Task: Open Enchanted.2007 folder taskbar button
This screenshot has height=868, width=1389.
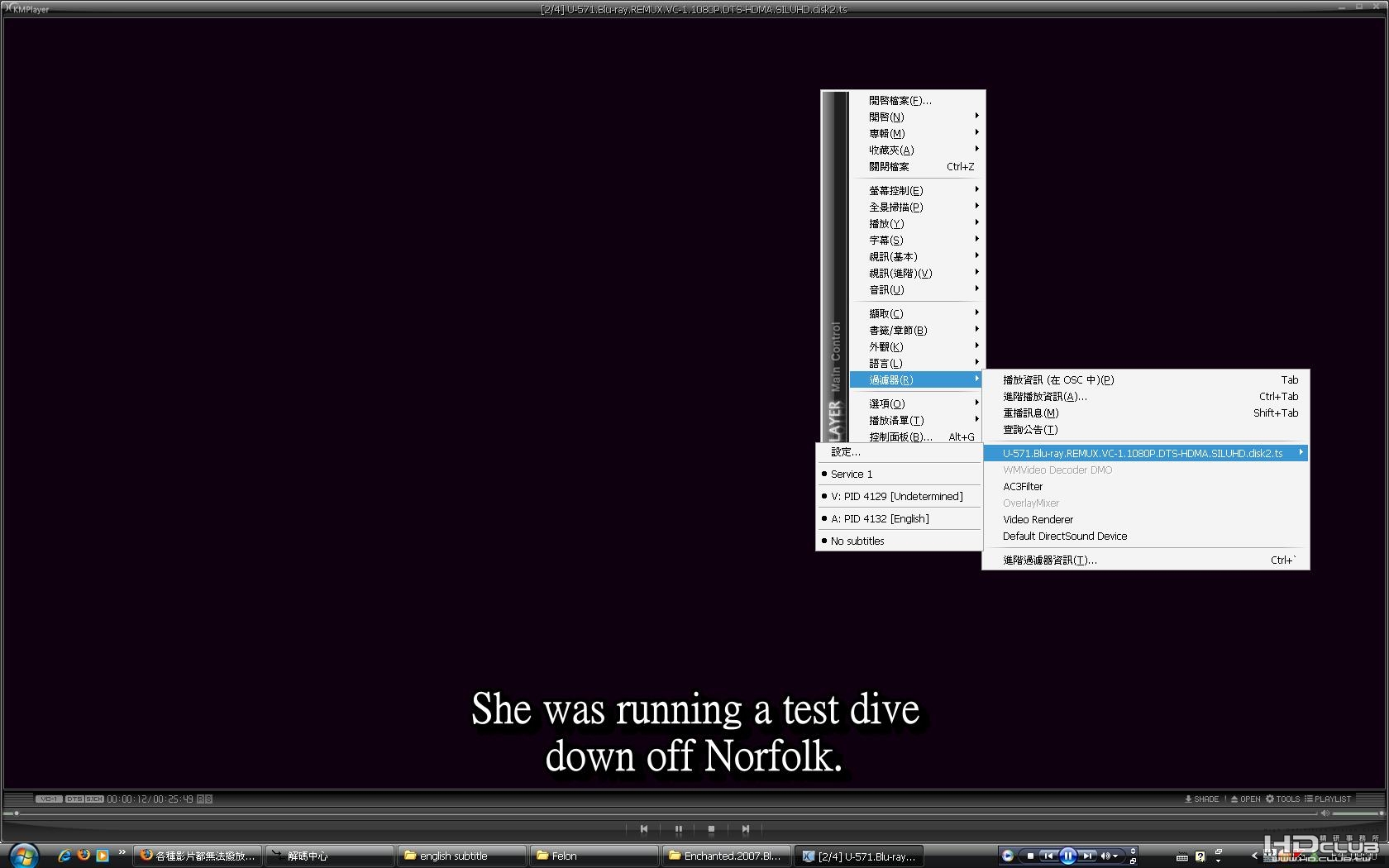Action: [727, 856]
